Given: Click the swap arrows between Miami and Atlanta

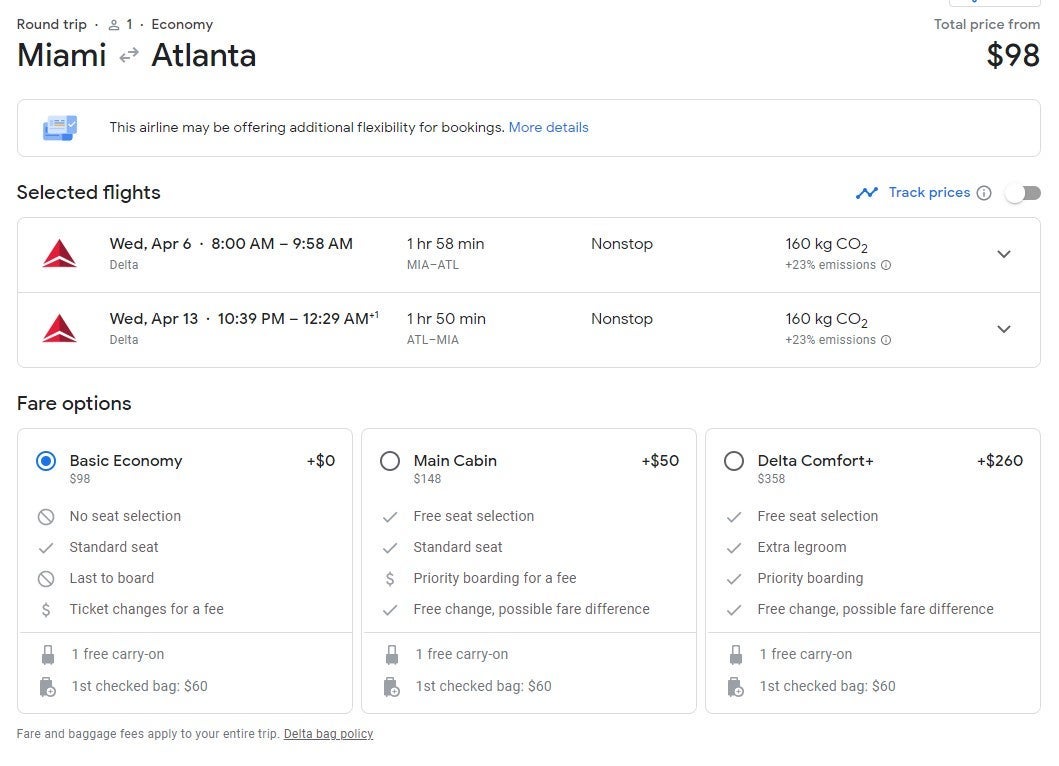Looking at the screenshot, I should [x=129, y=56].
